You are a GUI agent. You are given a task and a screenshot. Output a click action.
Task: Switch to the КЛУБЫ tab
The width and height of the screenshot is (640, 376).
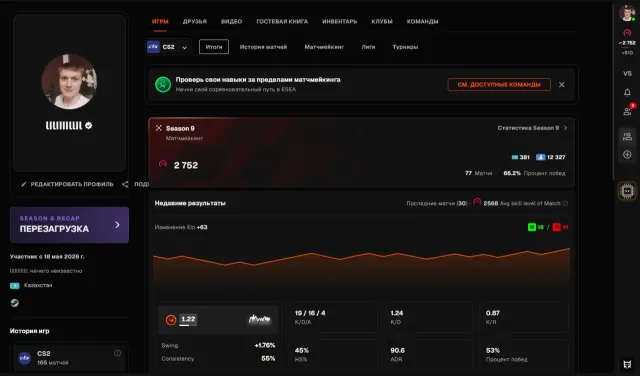(382, 21)
